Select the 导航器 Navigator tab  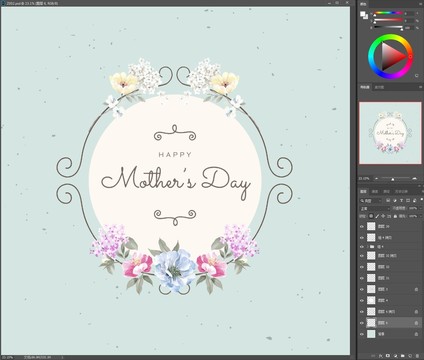click(x=365, y=87)
